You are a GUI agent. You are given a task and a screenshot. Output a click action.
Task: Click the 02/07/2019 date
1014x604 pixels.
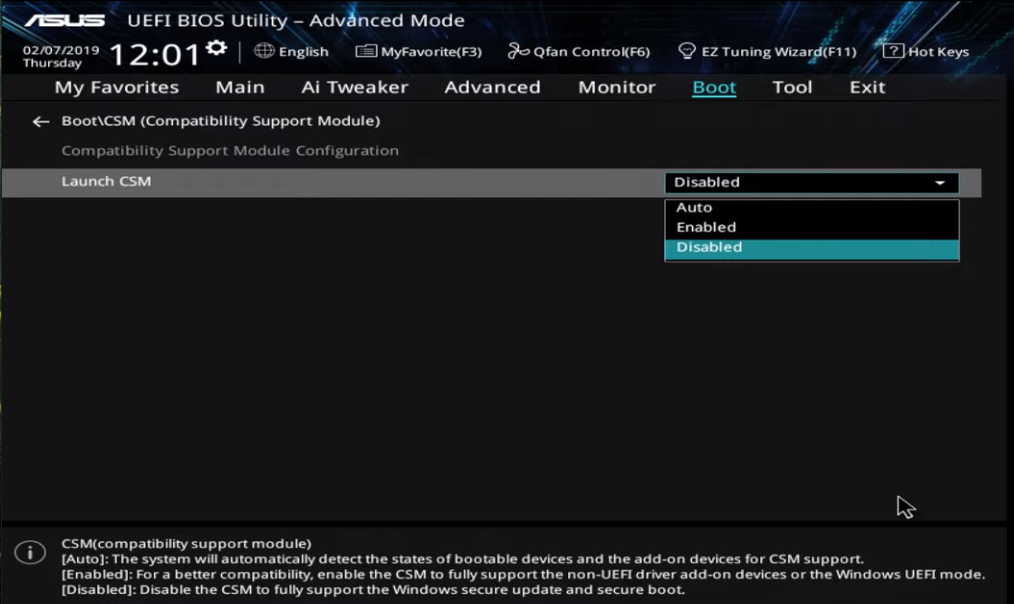click(61, 50)
